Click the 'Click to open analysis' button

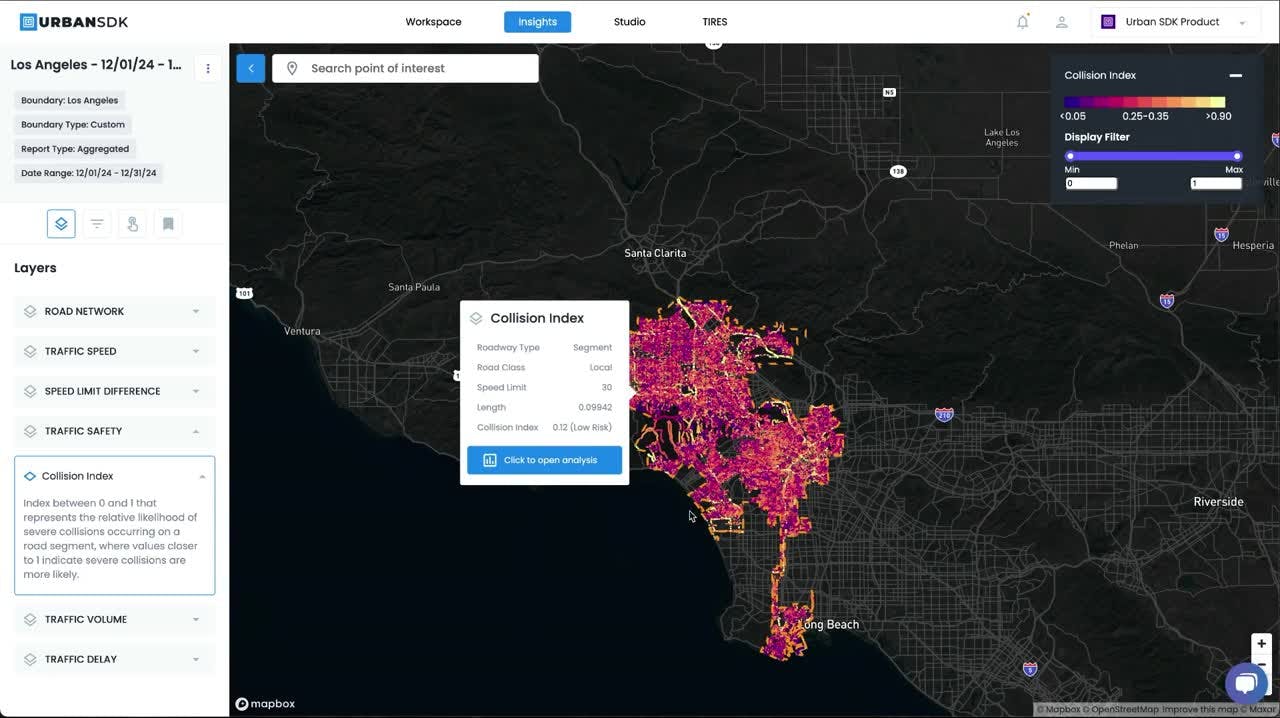tap(544, 460)
